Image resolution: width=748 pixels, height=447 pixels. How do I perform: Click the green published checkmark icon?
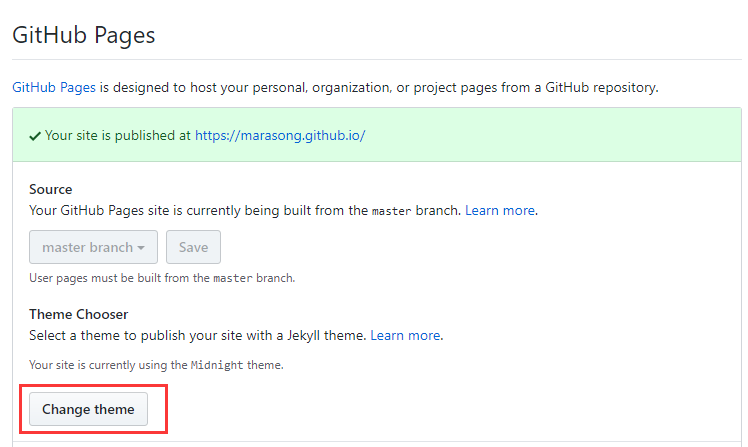tap(35, 136)
